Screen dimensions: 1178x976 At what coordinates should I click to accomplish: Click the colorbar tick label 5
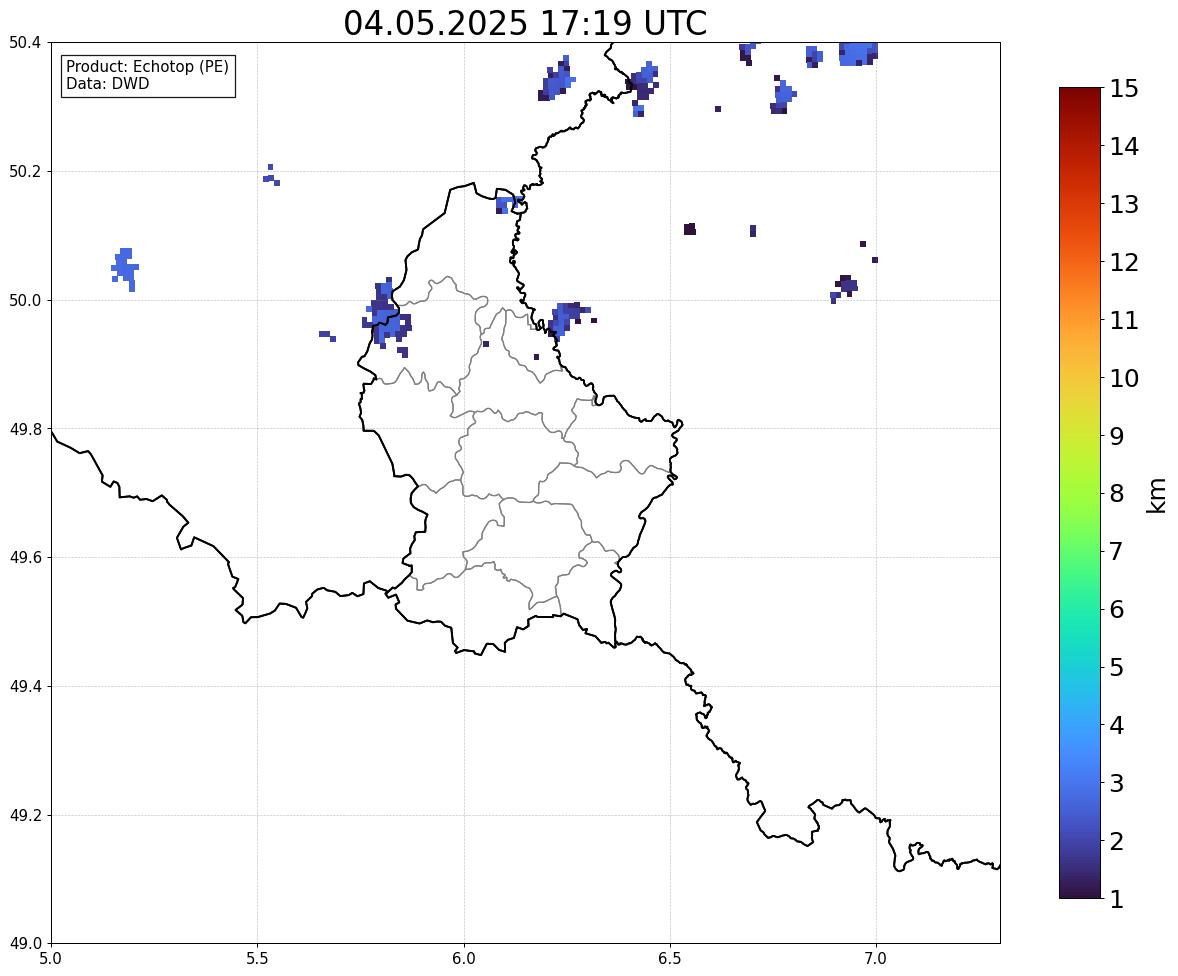click(x=1117, y=667)
